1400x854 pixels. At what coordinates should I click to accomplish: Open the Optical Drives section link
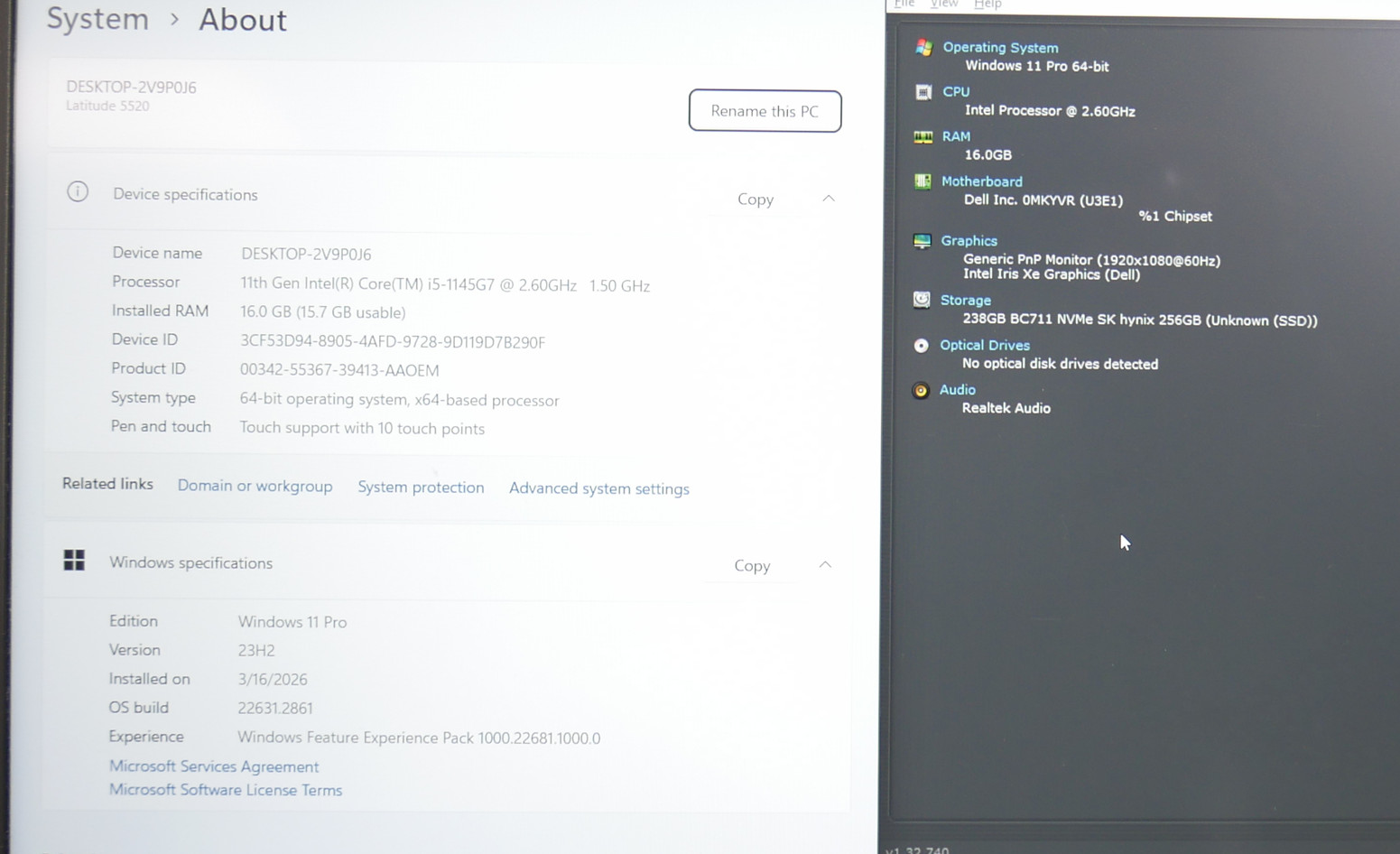click(x=985, y=345)
